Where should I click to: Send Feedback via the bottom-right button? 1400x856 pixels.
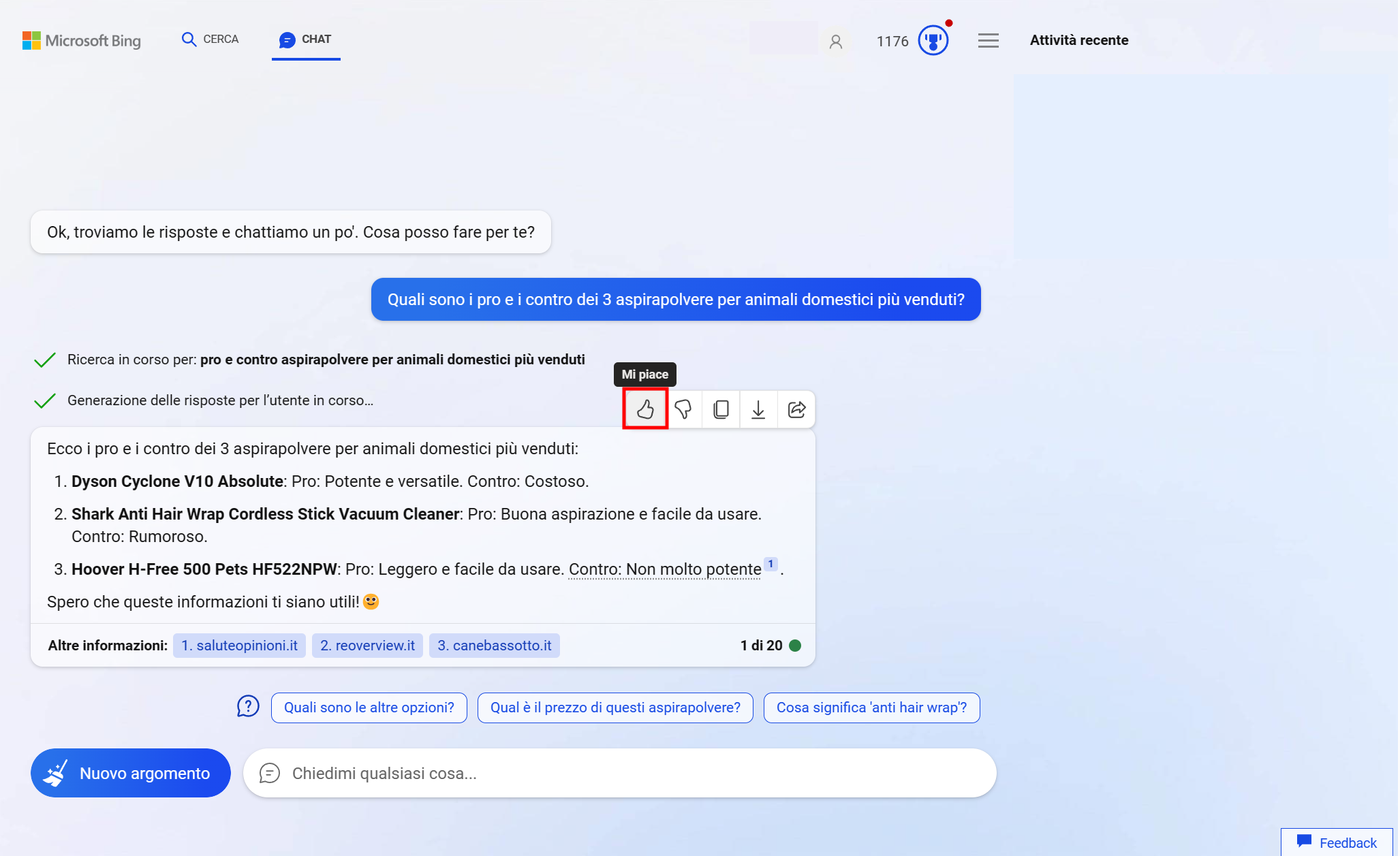click(1336, 842)
